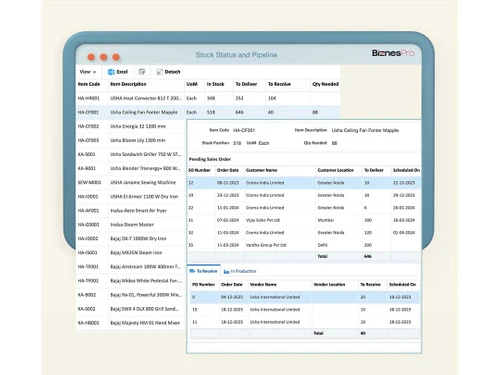This screenshot has width=500, height=375.
Task: Click the Qty Needed column header in the stock table
Action: pyautogui.click(x=325, y=84)
